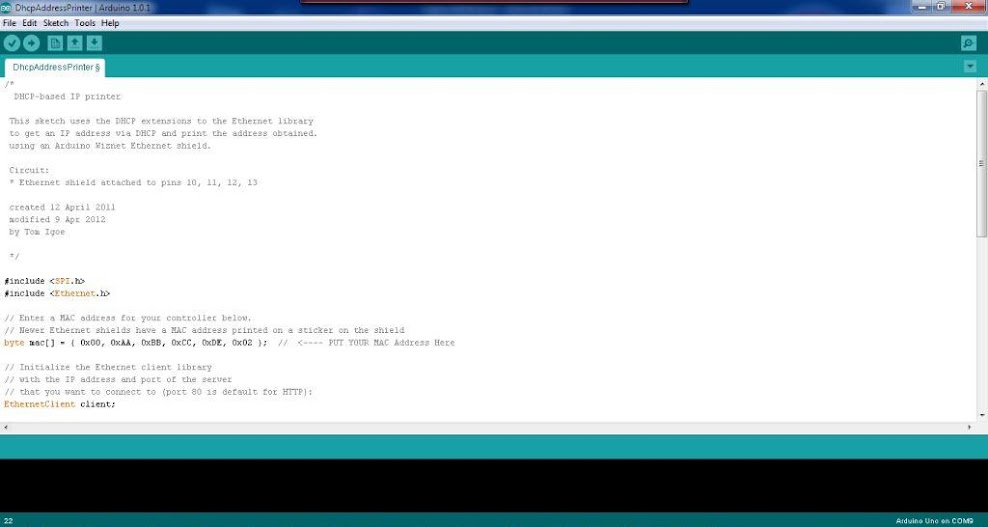Select the DhcpAddressPrinter sketch tab
The height and width of the screenshot is (527, 988).
55,67
